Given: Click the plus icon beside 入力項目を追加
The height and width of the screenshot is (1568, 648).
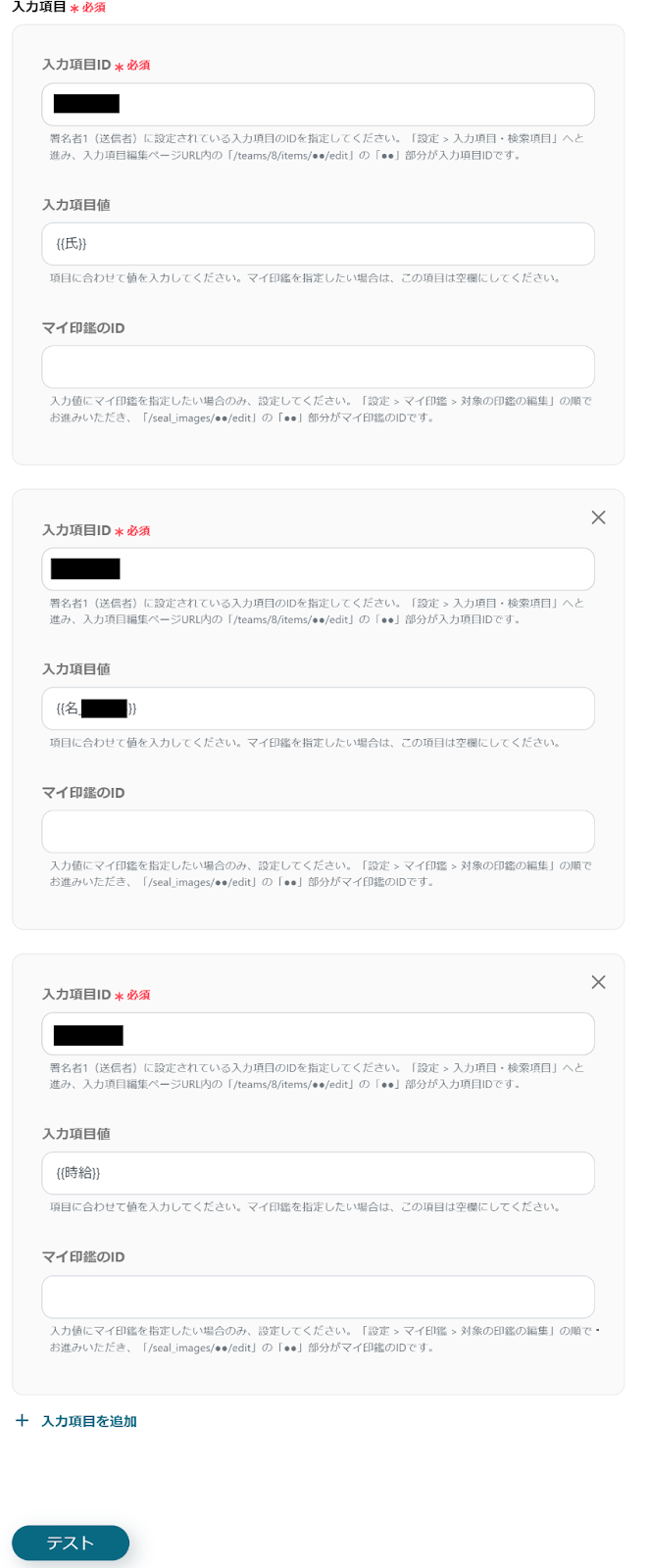Looking at the screenshot, I should [x=22, y=1420].
